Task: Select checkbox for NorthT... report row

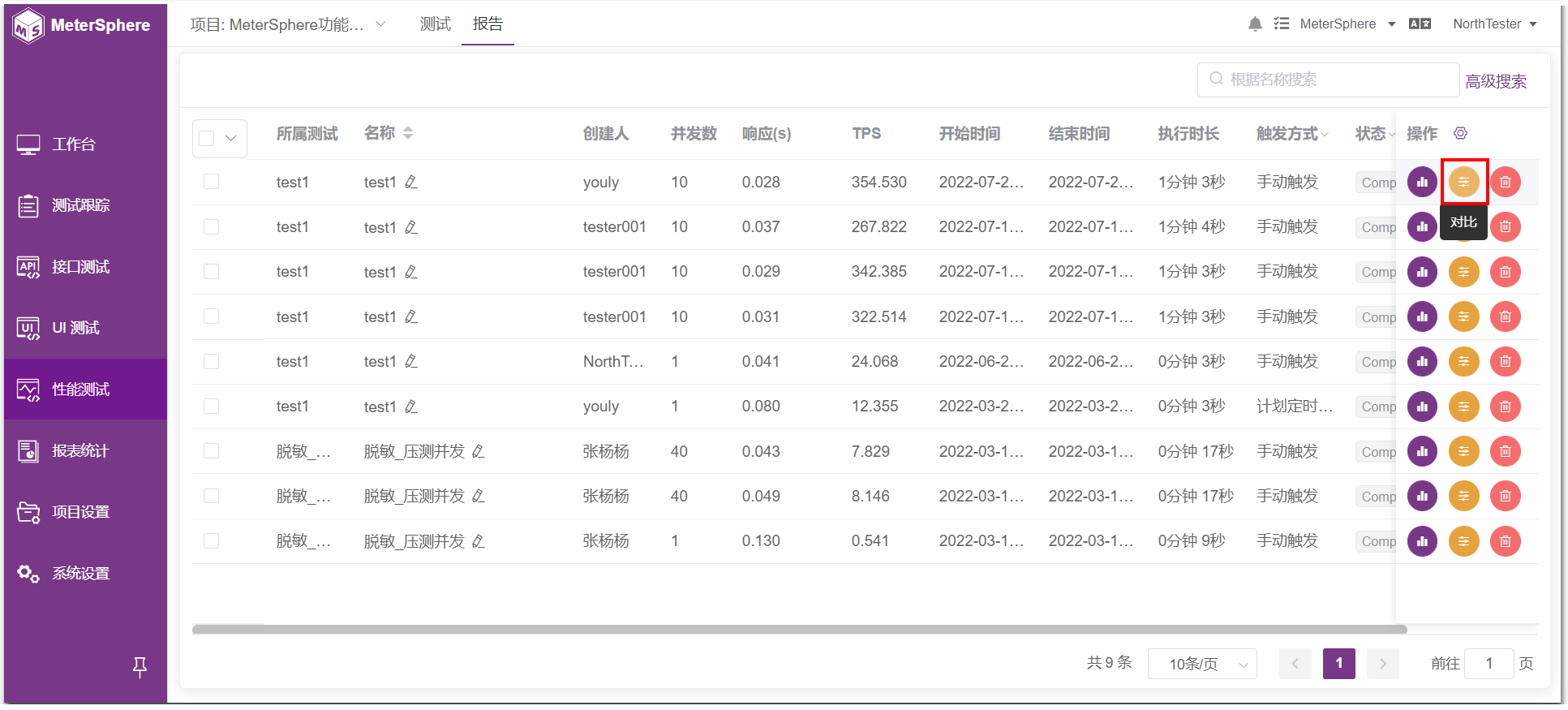Action: (212, 362)
